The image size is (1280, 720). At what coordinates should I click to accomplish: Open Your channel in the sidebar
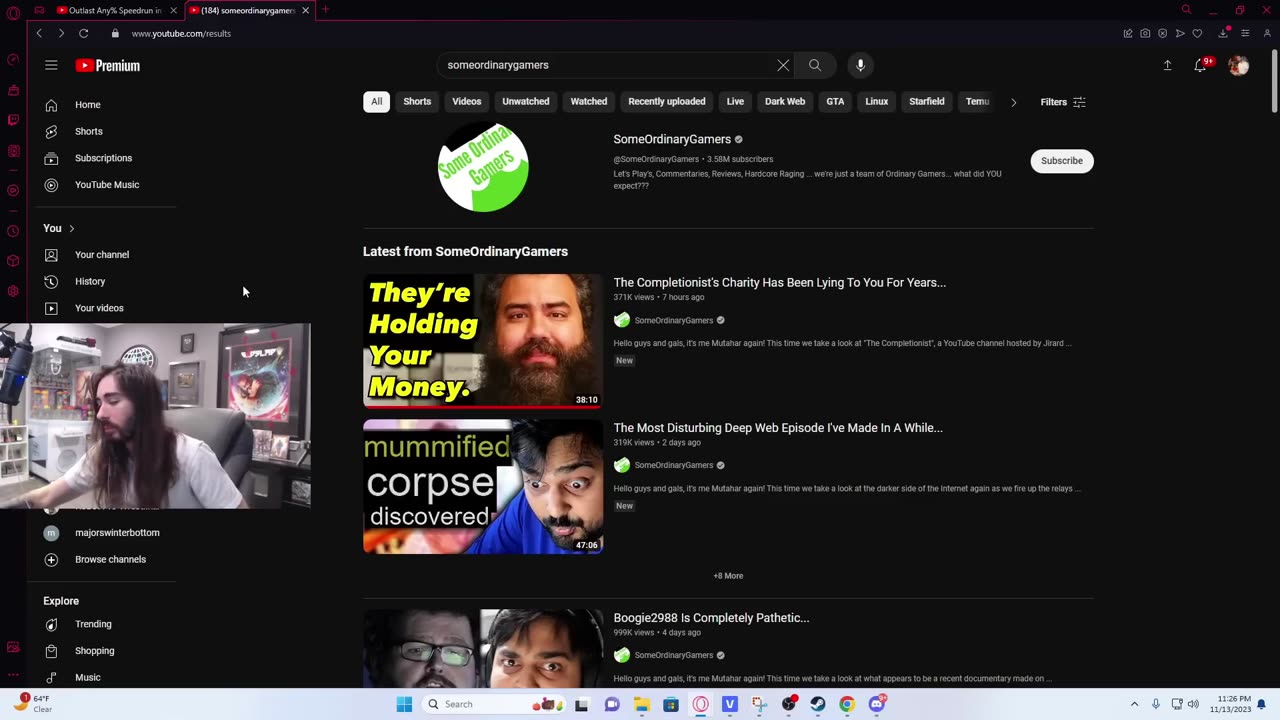[101, 255]
